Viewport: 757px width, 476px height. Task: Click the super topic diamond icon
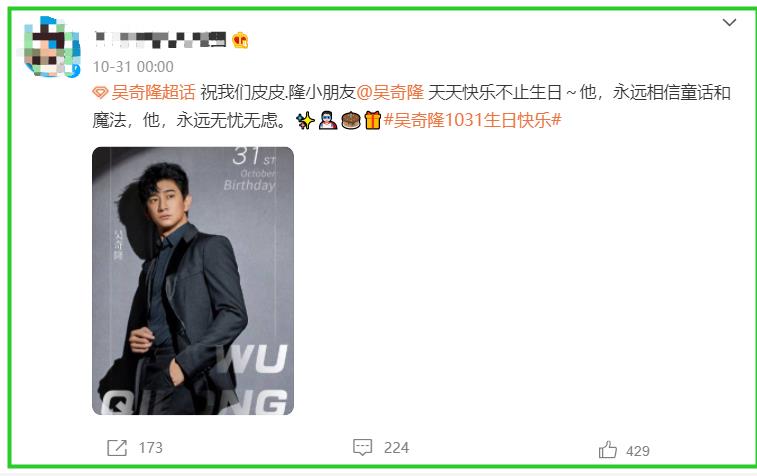click(100, 92)
